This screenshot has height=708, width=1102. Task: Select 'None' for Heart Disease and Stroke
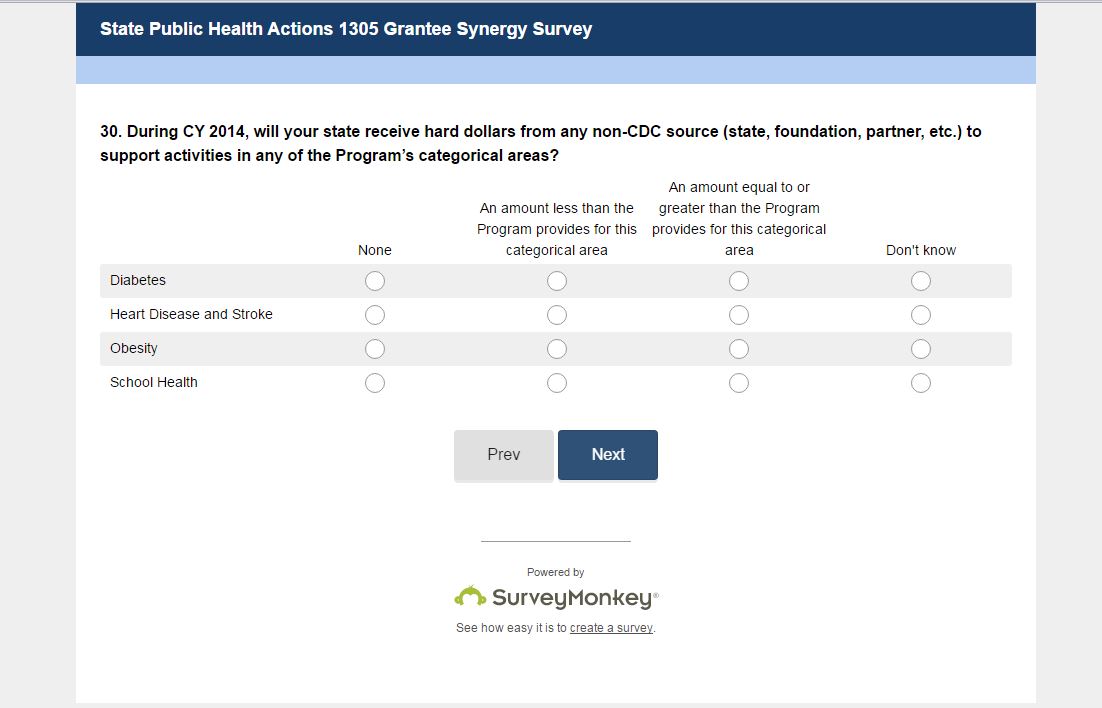375,315
